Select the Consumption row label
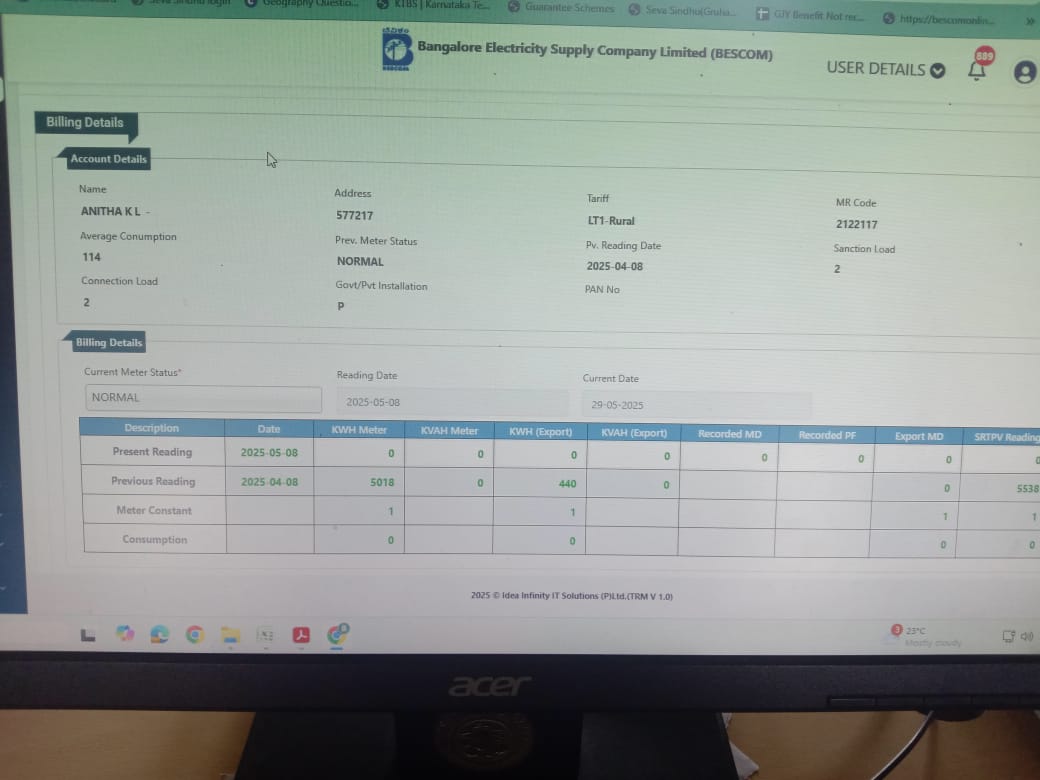Viewport: 1040px width, 780px height. [155, 540]
